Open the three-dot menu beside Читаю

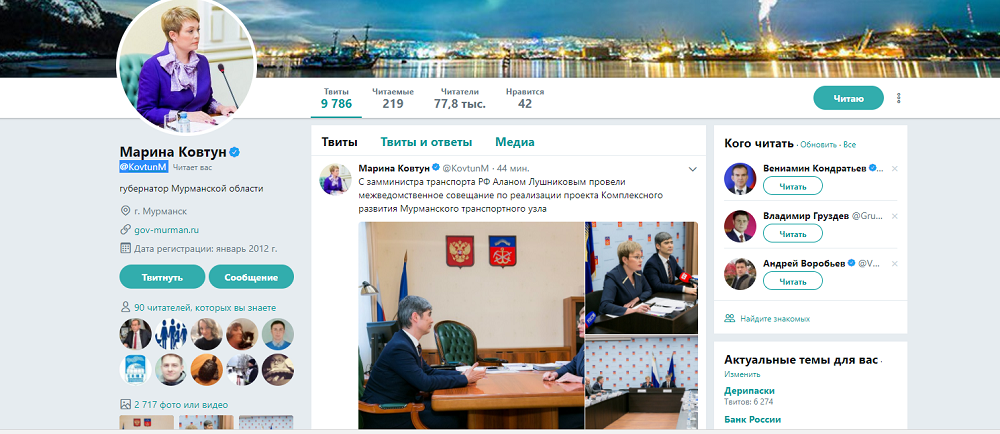coord(899,98)
